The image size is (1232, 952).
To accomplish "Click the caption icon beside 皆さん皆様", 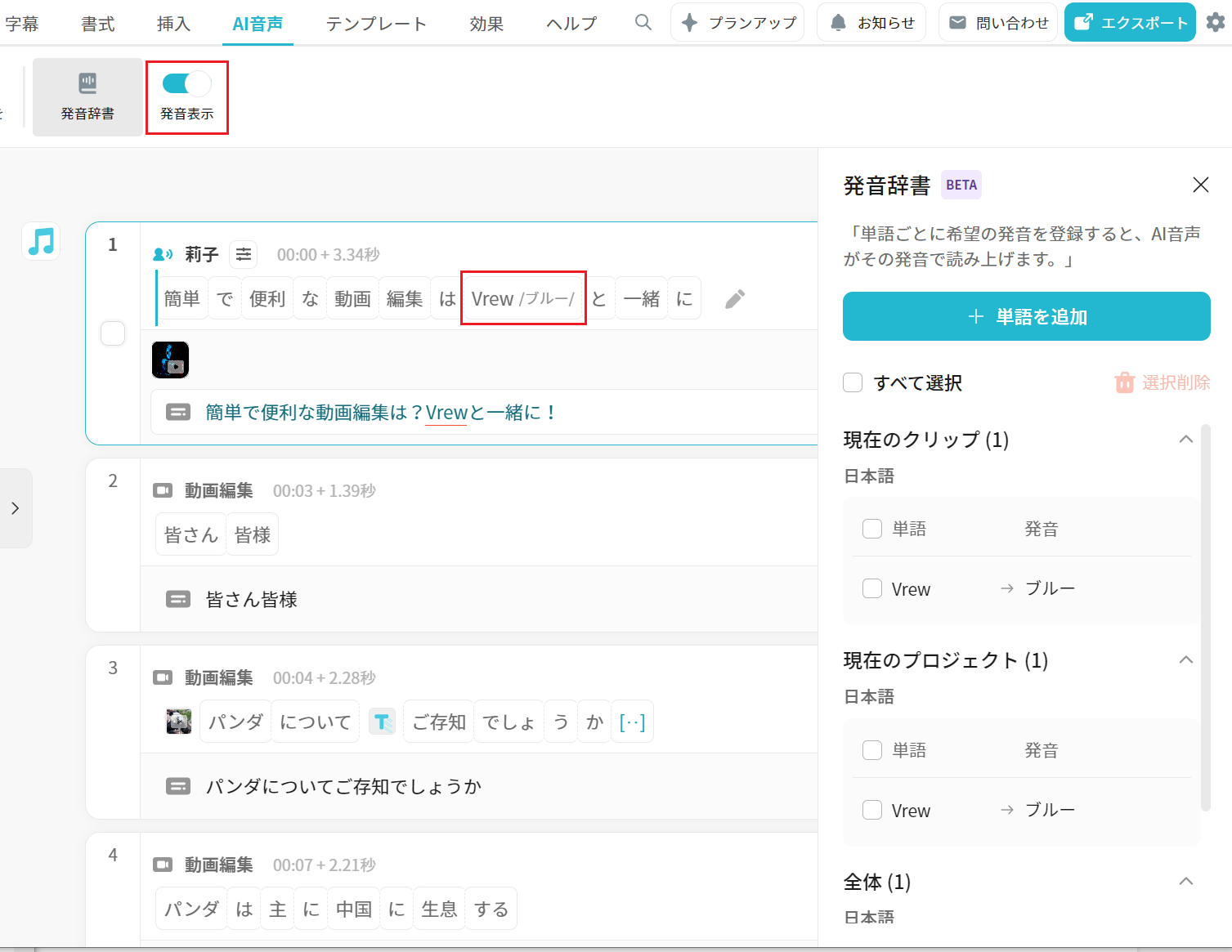I will point(178,599).
